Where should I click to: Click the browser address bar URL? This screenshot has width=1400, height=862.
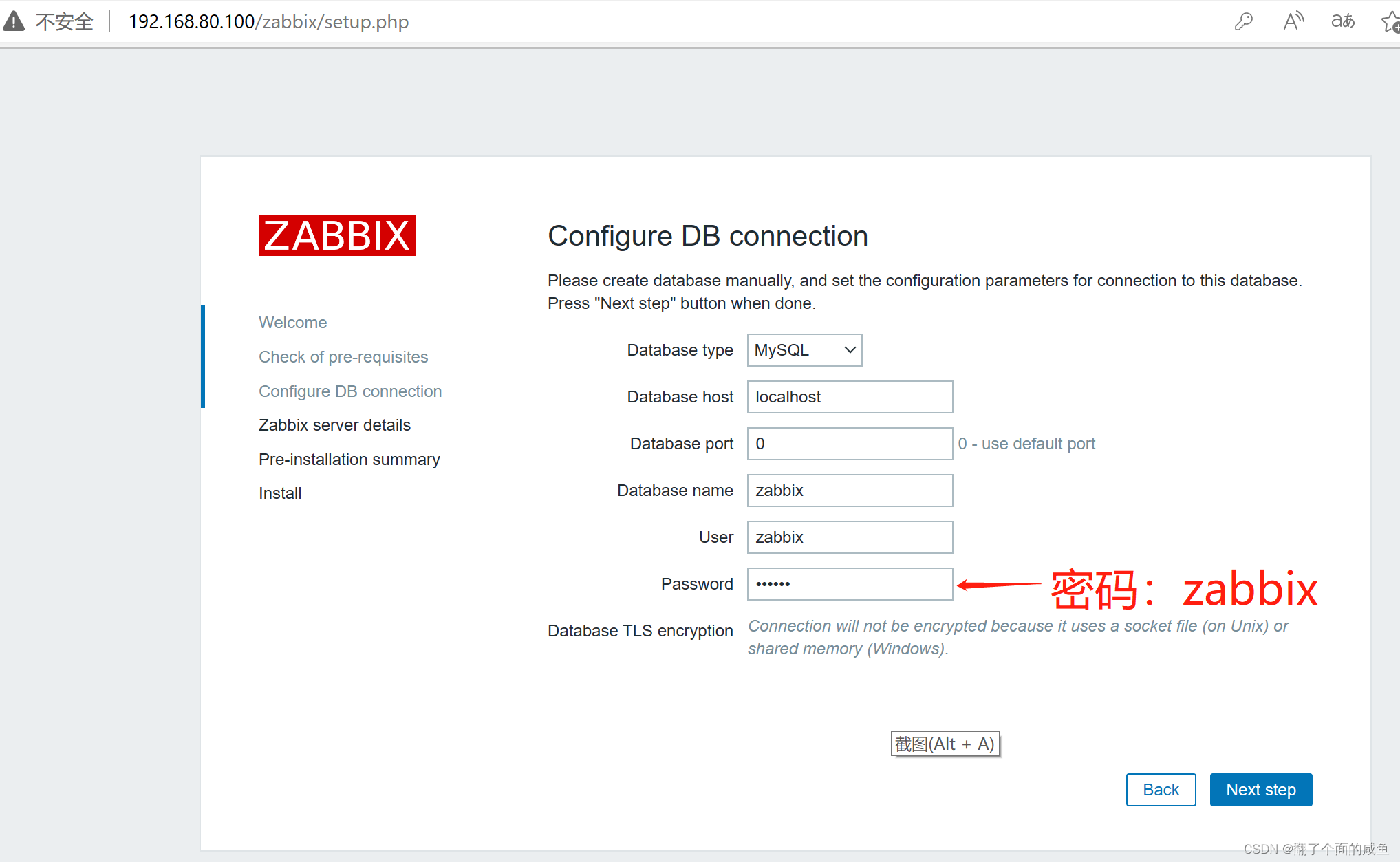point(268,22)
